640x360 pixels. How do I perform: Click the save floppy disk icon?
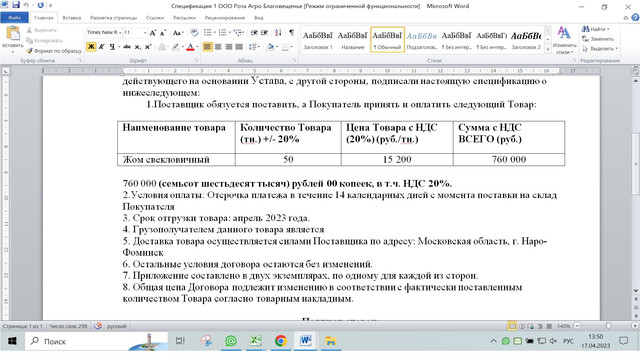pos(16,5)
